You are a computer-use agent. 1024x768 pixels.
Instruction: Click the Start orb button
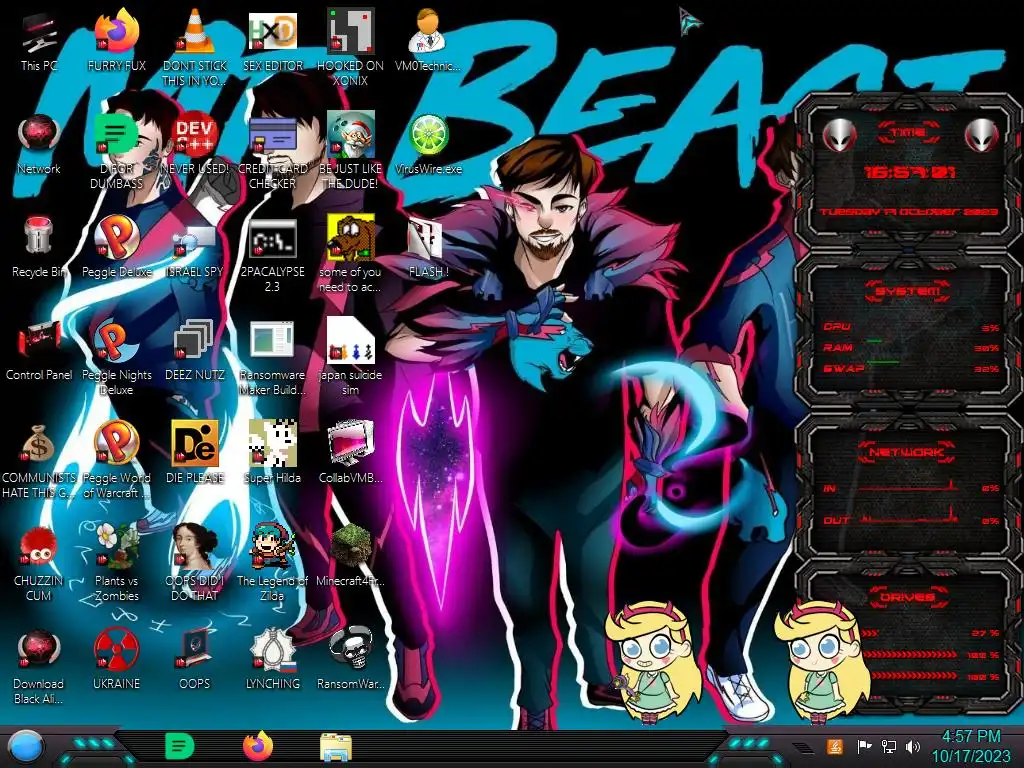(26, 748)
